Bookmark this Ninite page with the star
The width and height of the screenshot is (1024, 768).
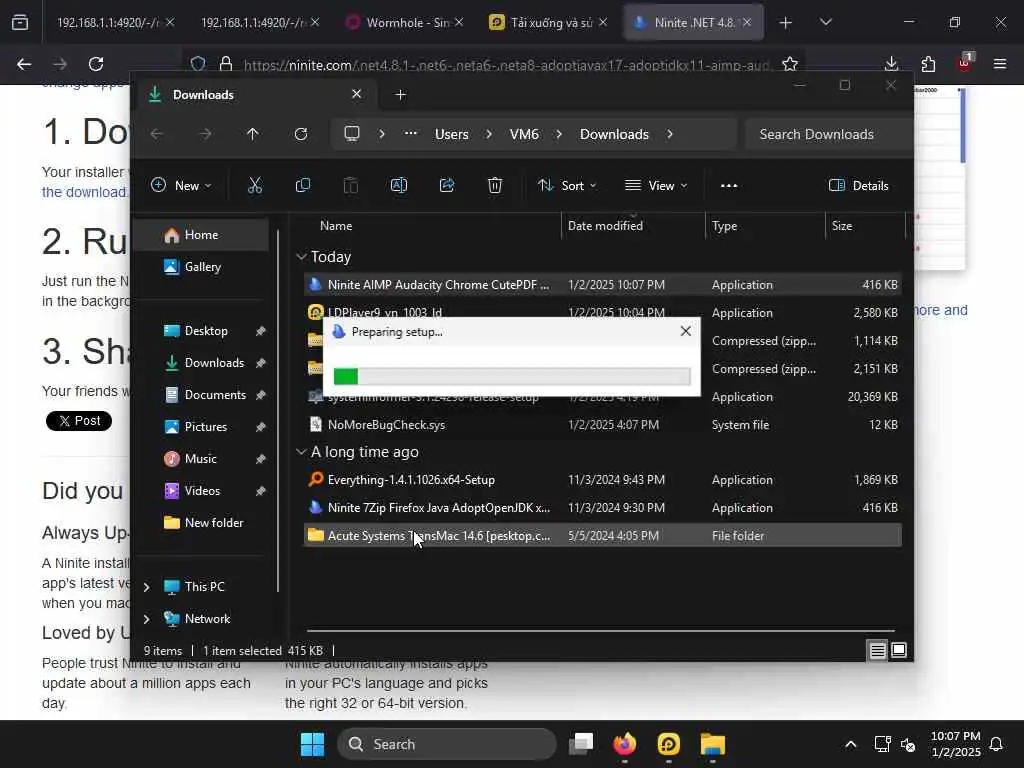pyautogui.click(x=790, y=64)
